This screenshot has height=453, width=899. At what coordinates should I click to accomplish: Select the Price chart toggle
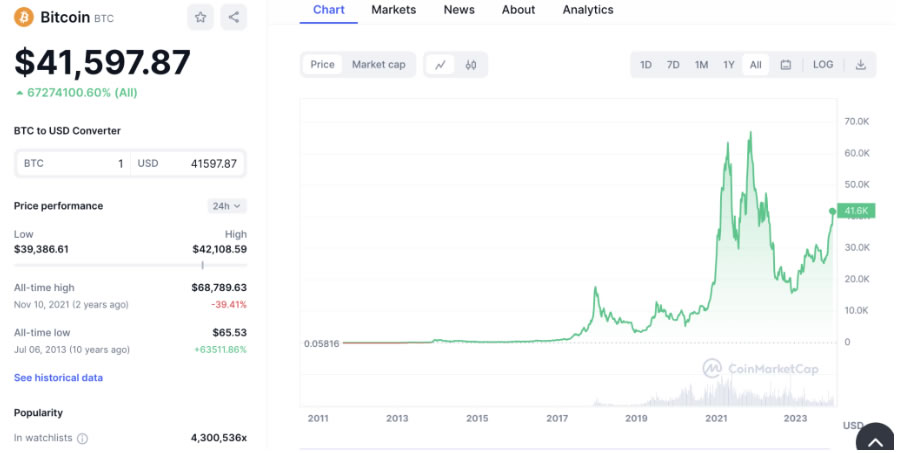click(322, 65)
